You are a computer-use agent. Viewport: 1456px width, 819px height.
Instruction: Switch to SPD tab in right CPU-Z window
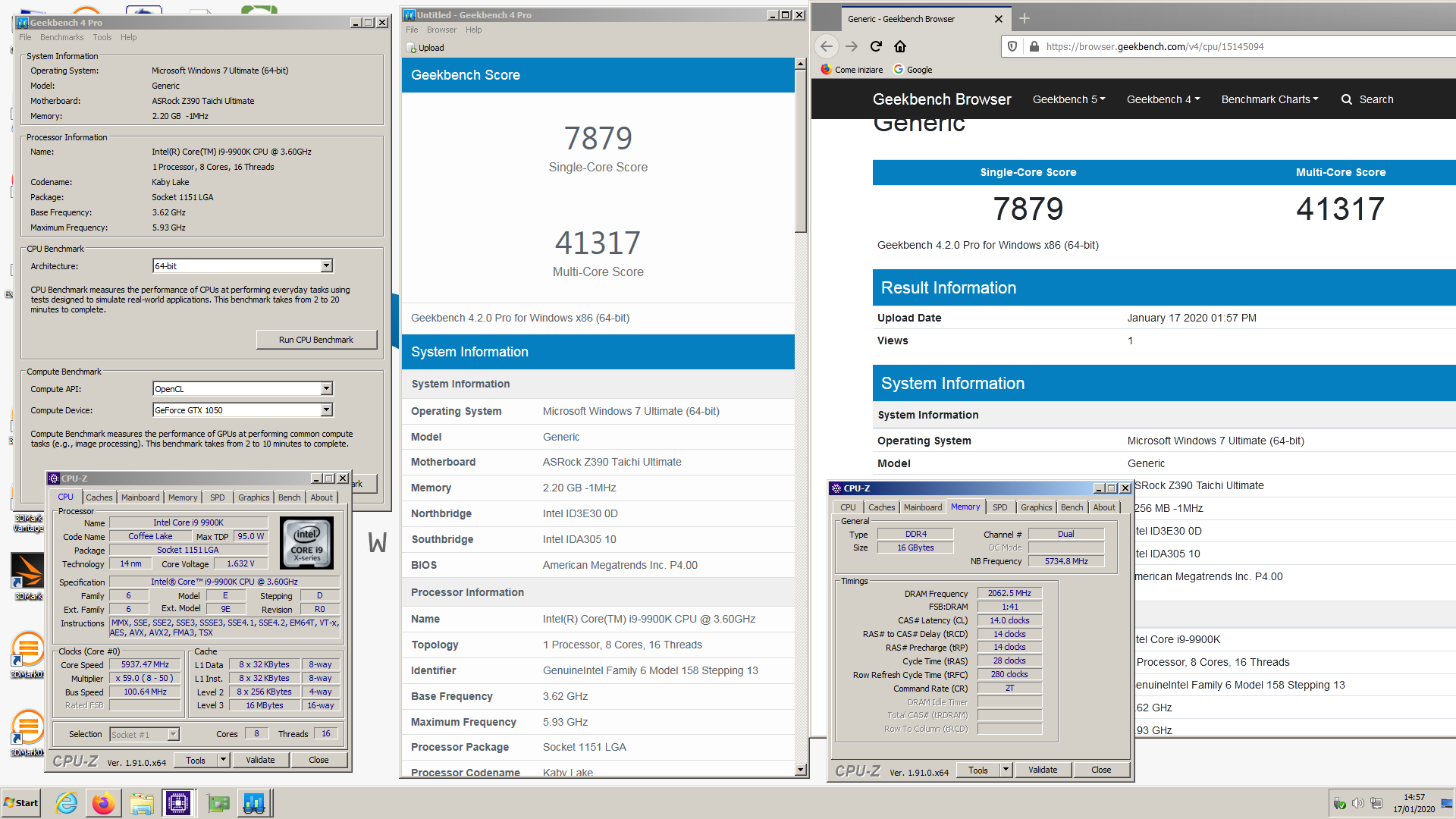tap(1000, 507)
